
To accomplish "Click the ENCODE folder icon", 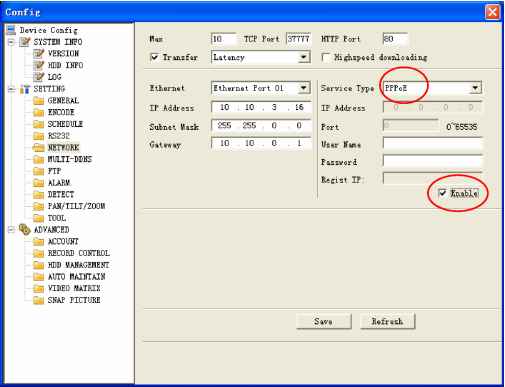I will coord(39,112).
